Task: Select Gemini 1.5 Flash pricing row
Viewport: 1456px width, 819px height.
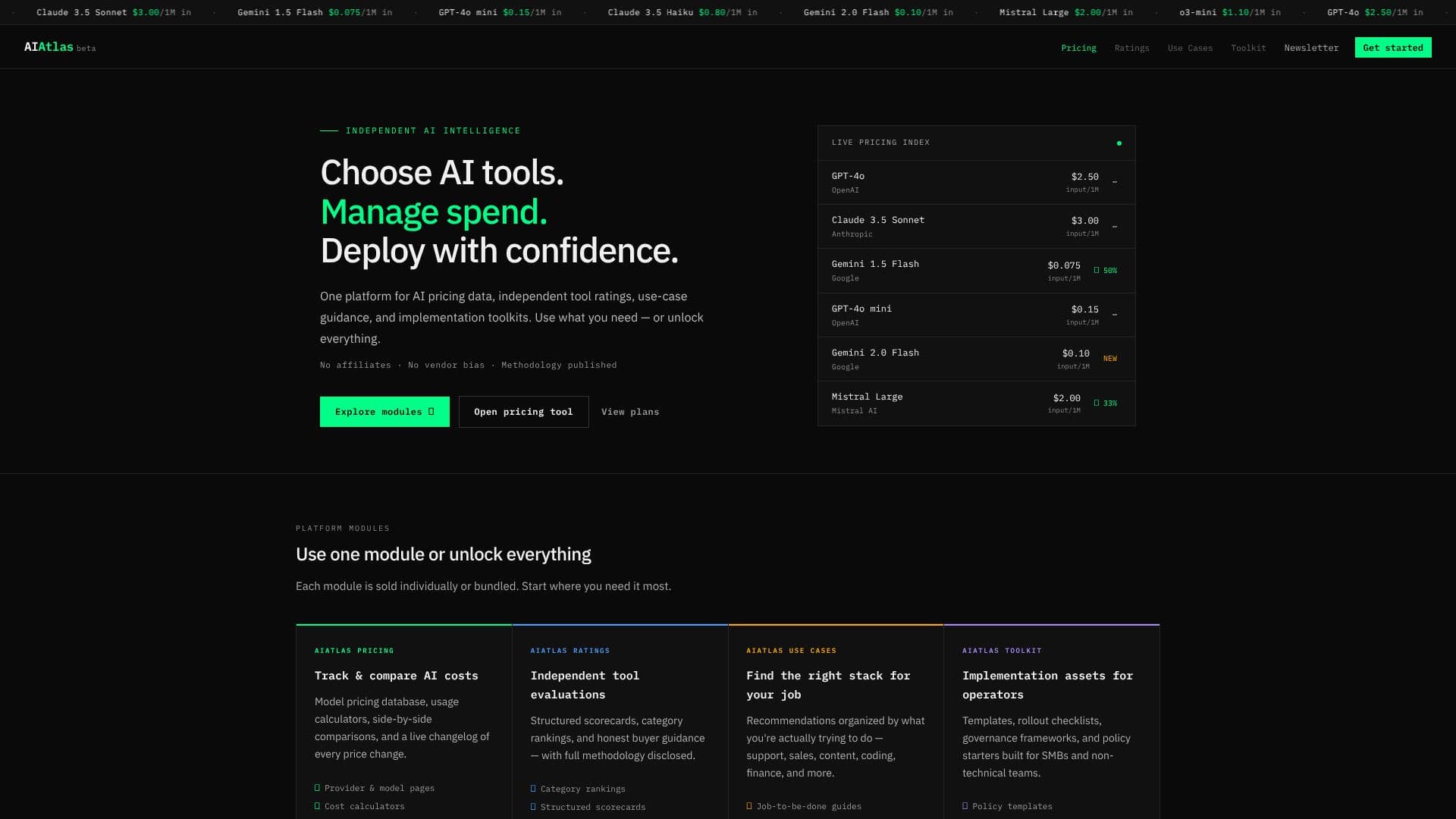Action: (977, 271)
